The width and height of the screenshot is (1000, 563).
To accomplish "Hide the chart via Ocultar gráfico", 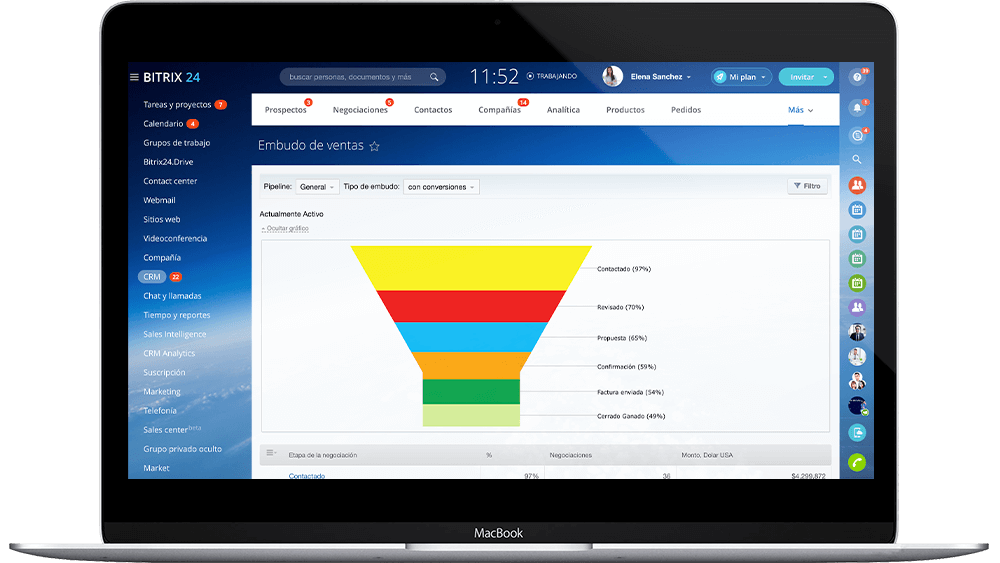I will 286,228.
